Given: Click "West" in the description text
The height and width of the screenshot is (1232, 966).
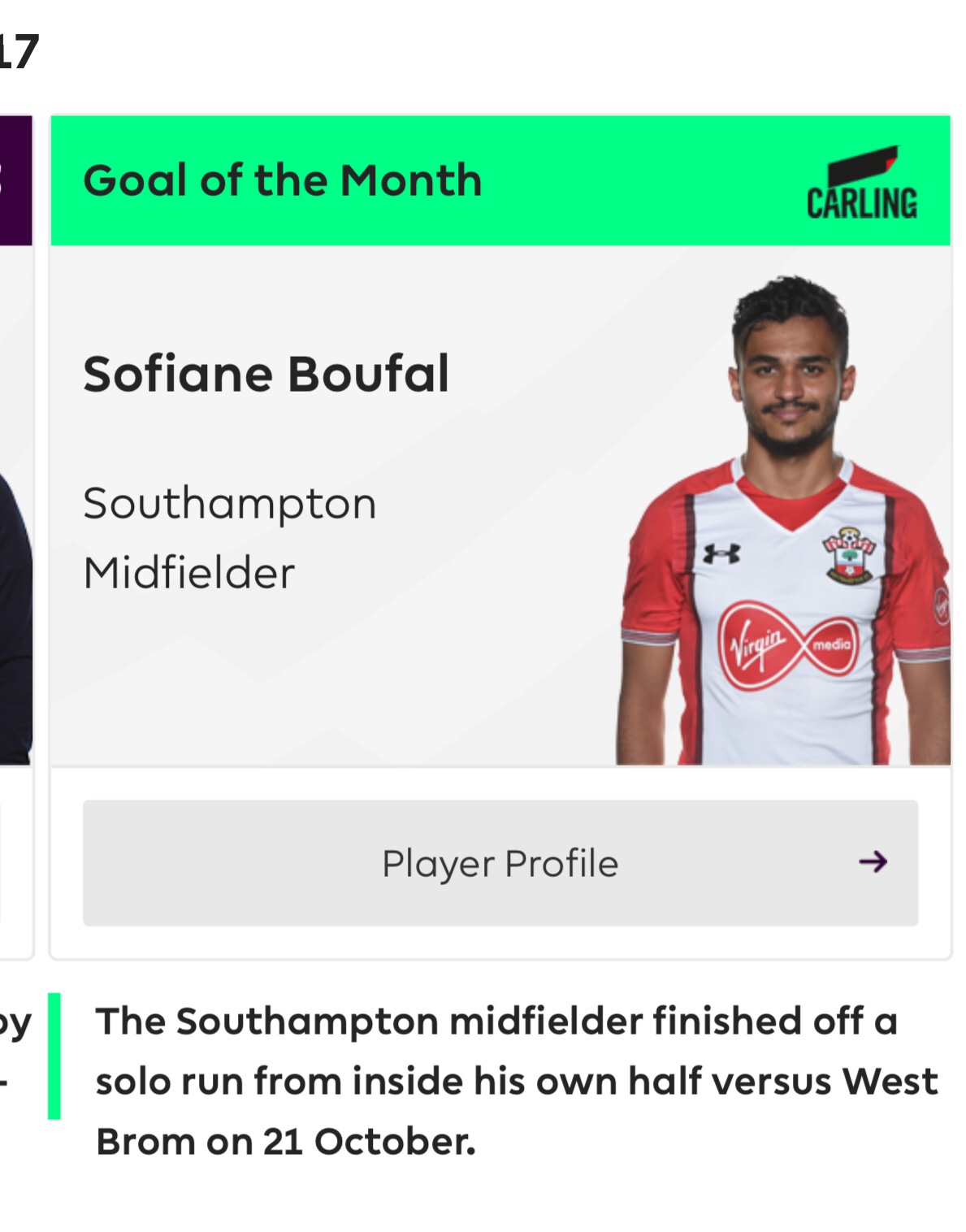Looking at the screenshot, I should point(890,1082).
